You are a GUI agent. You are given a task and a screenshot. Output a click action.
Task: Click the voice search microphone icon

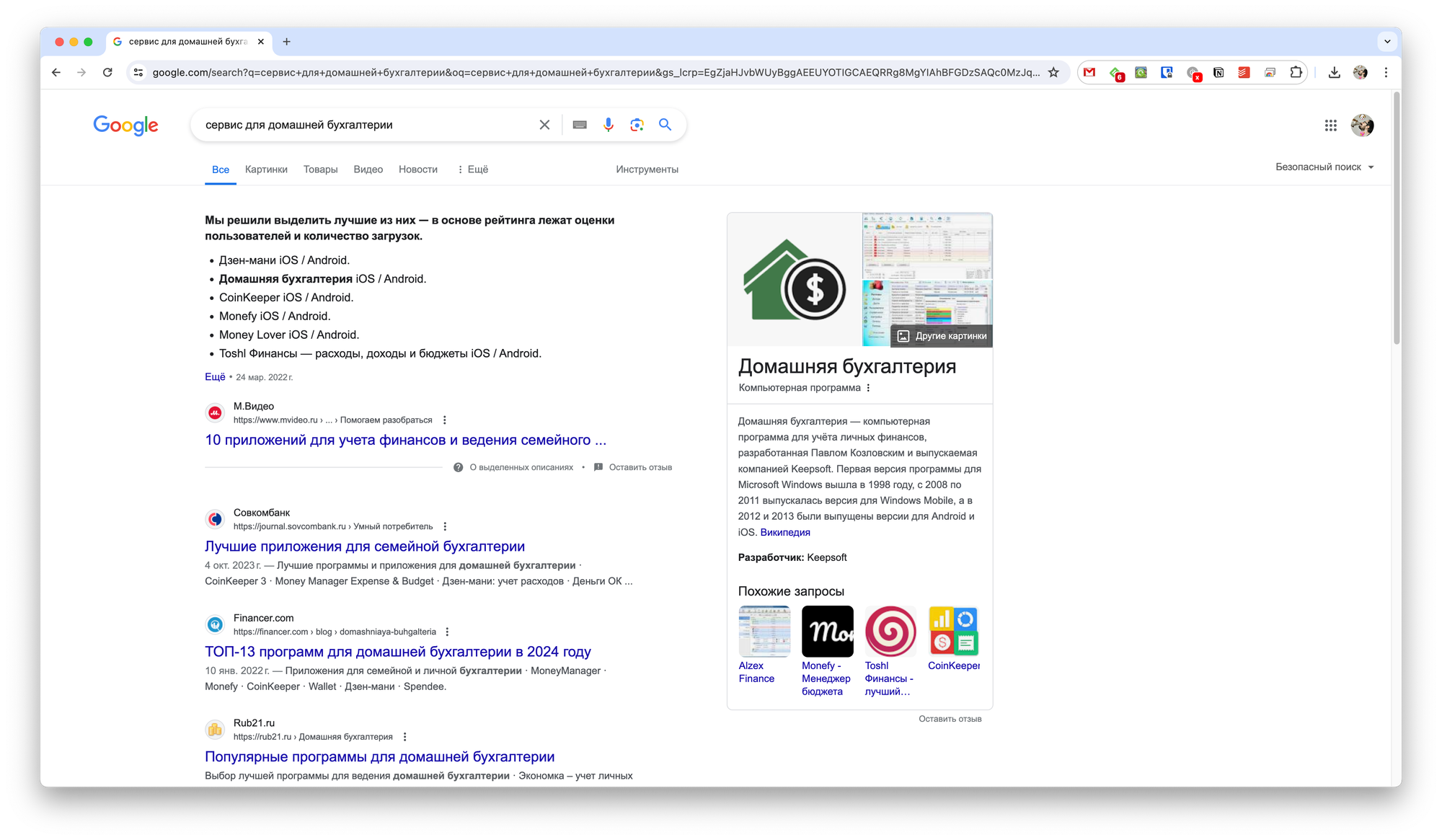pyautogui.click(x=609, y=125)
